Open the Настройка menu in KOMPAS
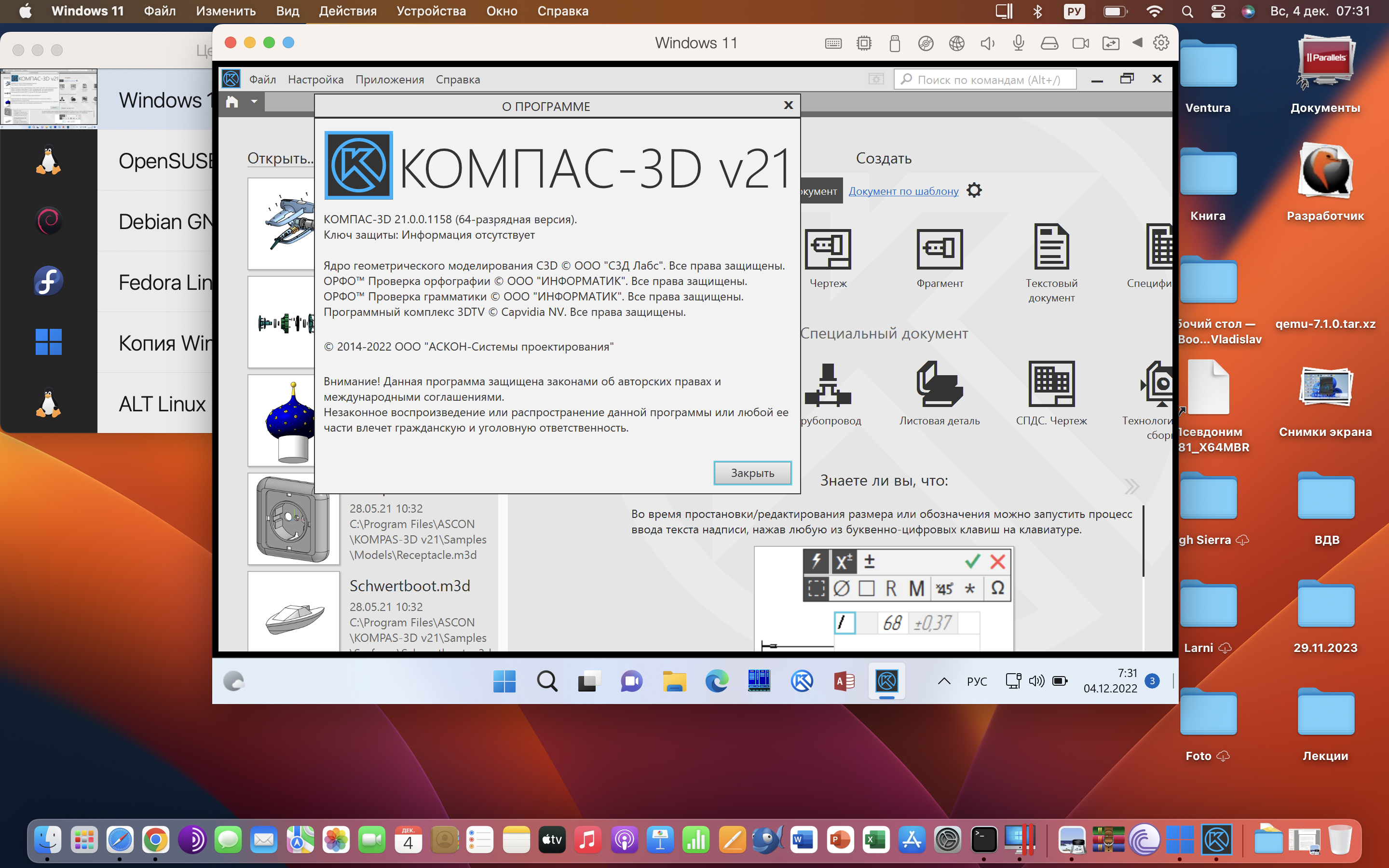Image resolution: width=1389 pixels, height=868 pixels. pyautogui.click(x=316, y=79)
